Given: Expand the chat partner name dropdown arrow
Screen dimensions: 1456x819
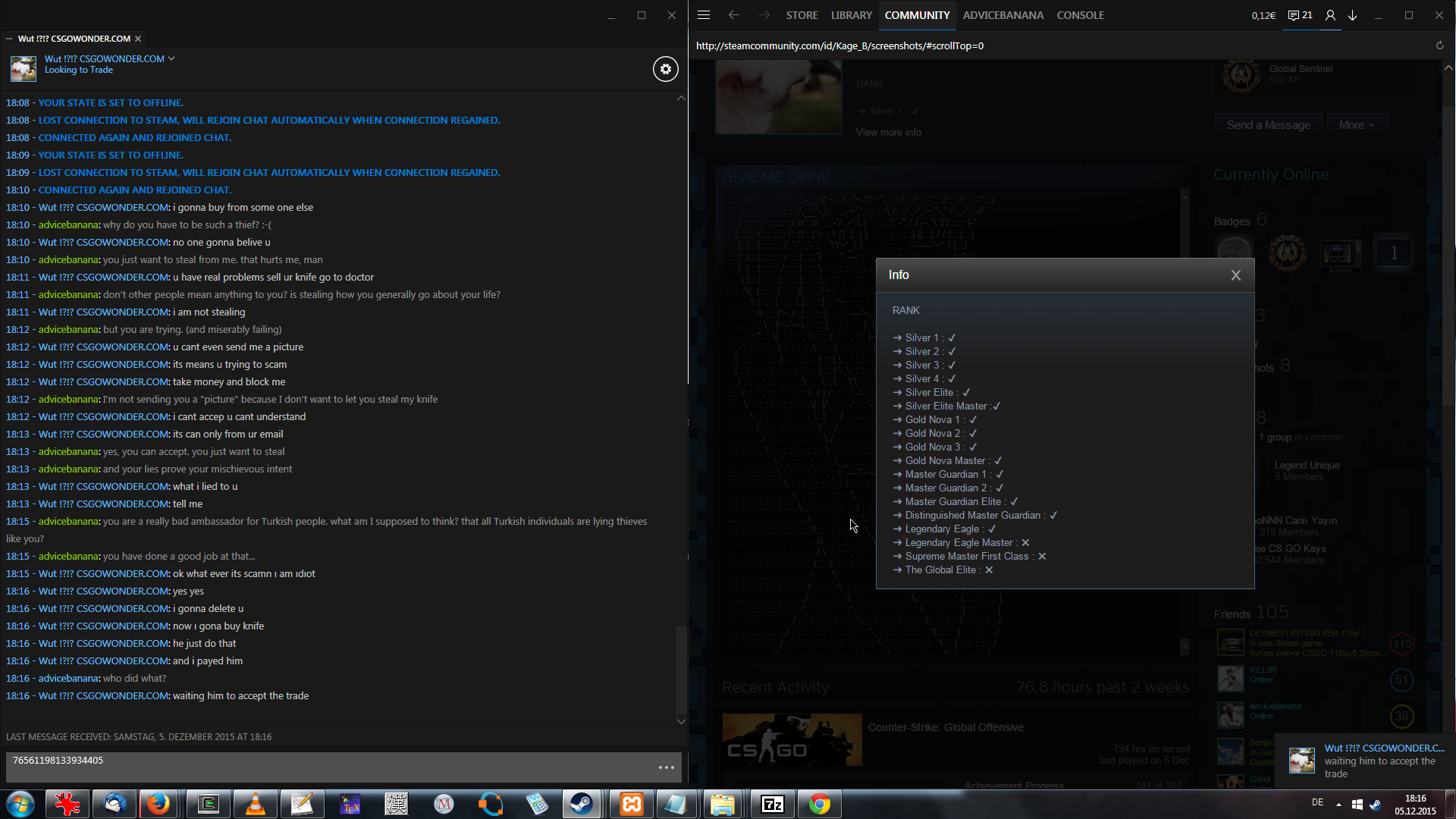Looking at the screenshot, I should [171, 58].
